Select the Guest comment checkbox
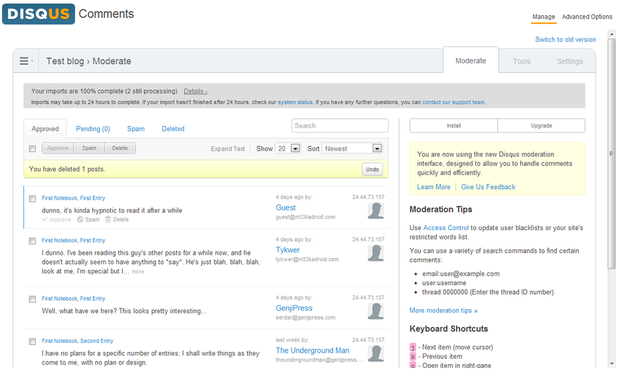 point(32,198)
